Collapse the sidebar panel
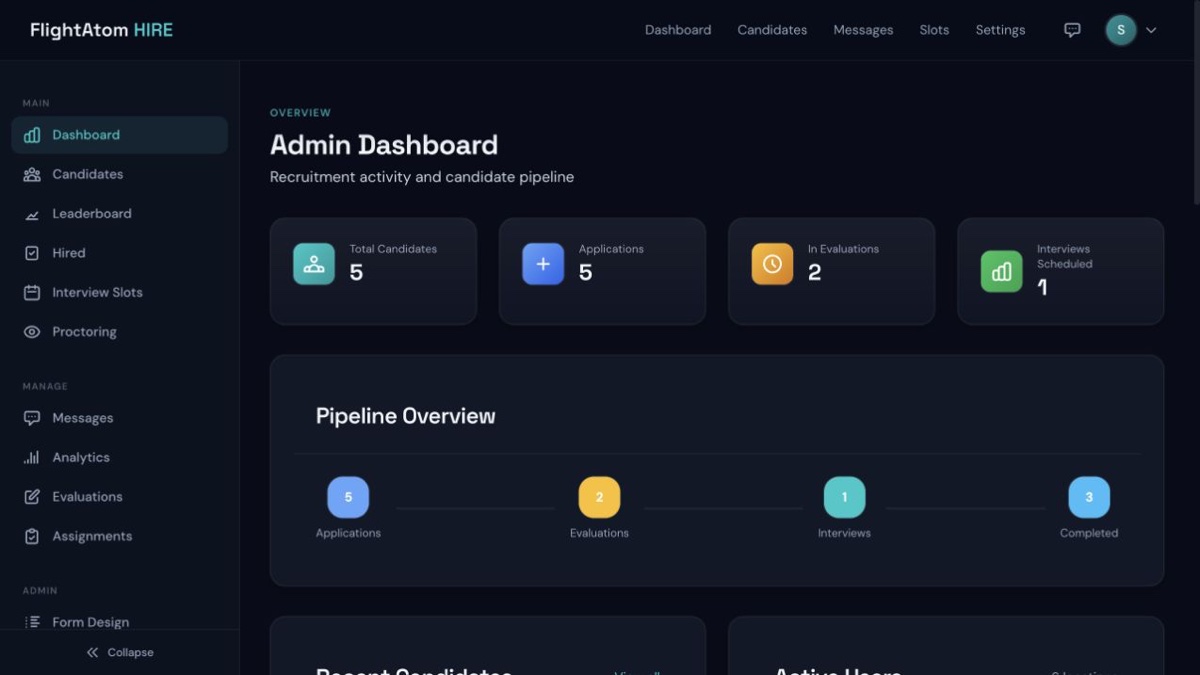Image resolution: width=1200 pixels, height=675 pixels. click(x=120, y=652)
